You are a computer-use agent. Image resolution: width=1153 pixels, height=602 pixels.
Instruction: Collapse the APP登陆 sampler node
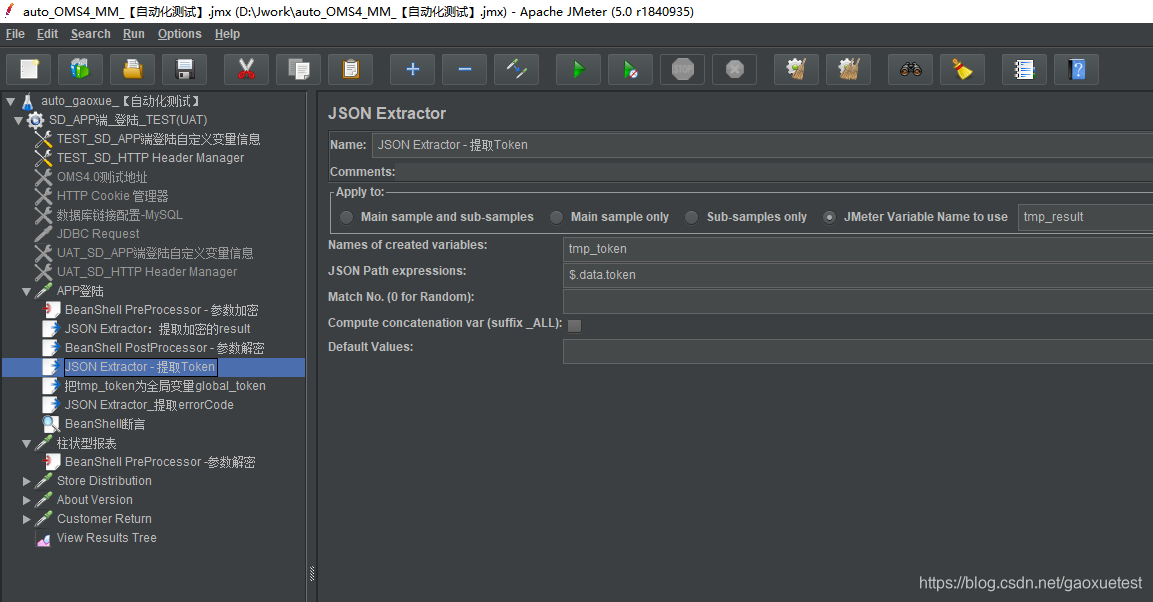click(26, 292)
